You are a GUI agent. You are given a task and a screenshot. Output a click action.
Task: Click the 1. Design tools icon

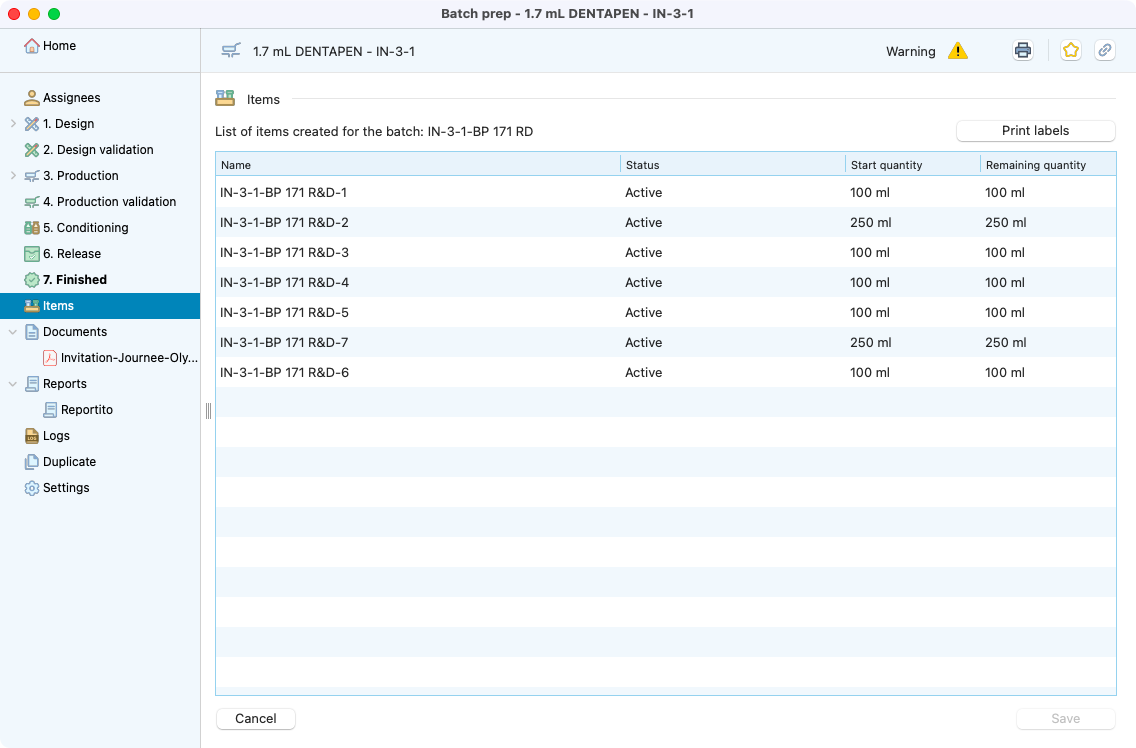tap(31, 124)
